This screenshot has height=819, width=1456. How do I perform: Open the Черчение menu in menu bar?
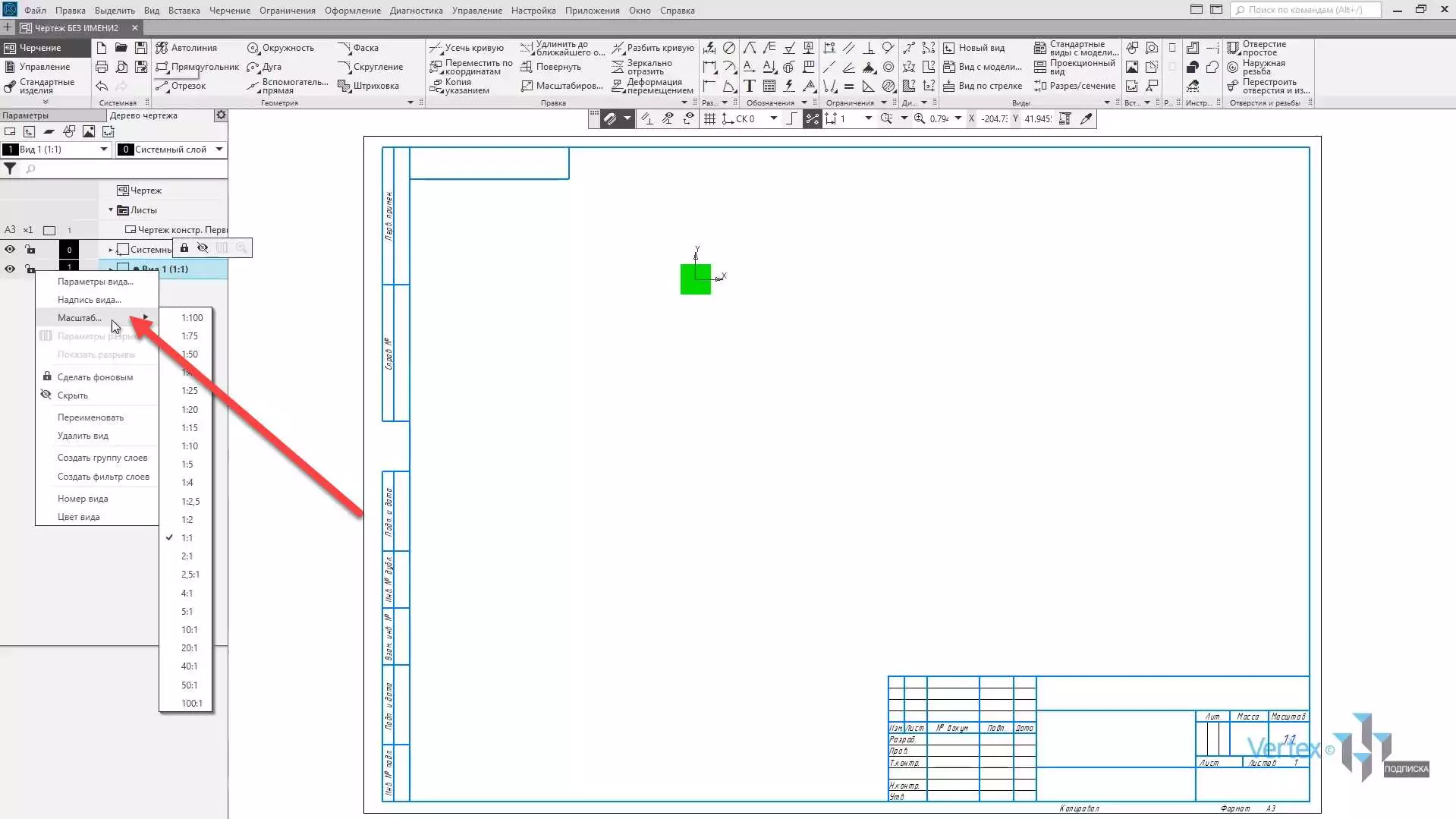tap(229, 11)
